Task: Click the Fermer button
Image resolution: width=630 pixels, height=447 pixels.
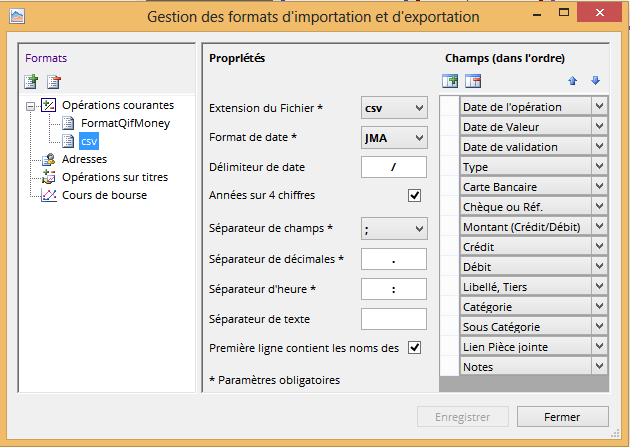Action: (x=569, y=416)
